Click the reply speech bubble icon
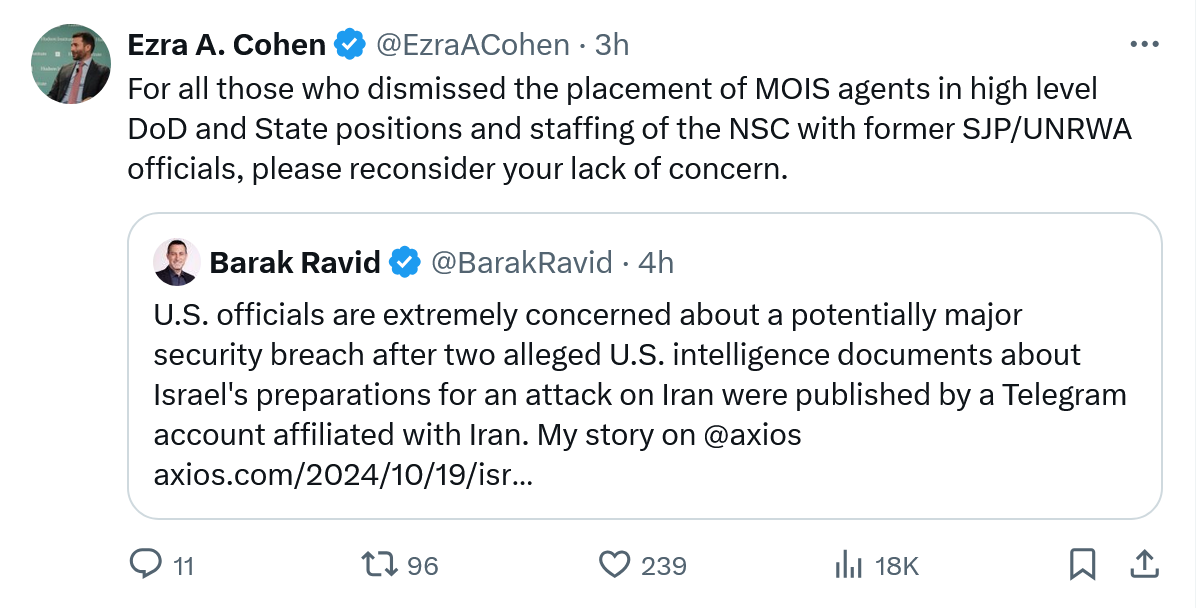Viewport: 1196px width, 608px height. point(146,565)
